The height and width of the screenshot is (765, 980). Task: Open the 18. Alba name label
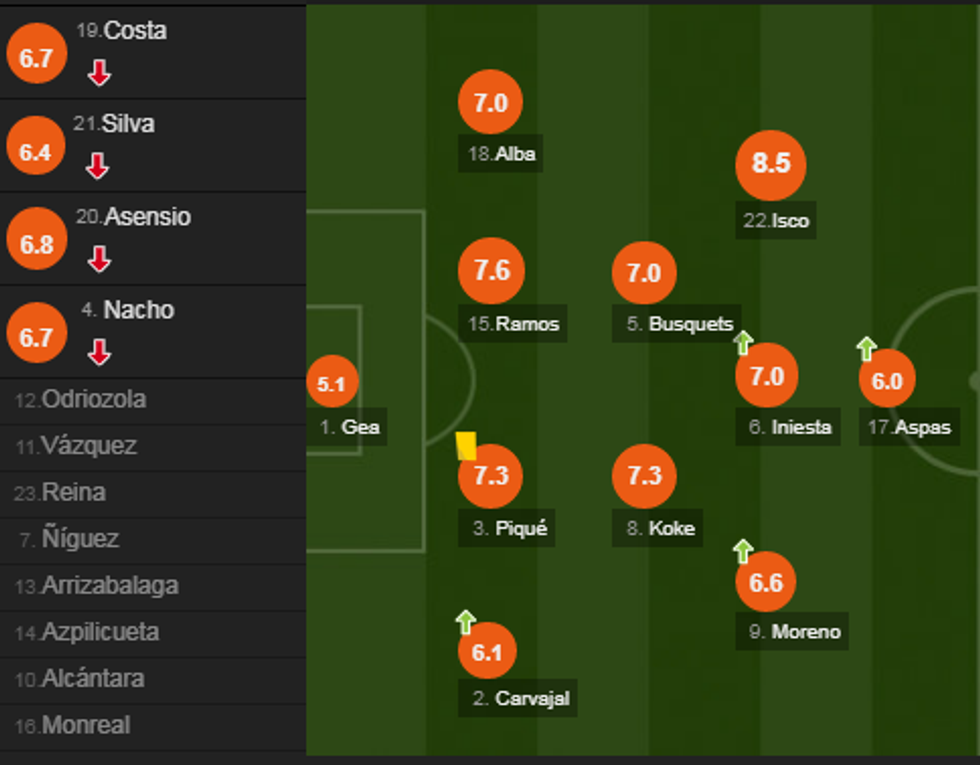tap(502, 154)
